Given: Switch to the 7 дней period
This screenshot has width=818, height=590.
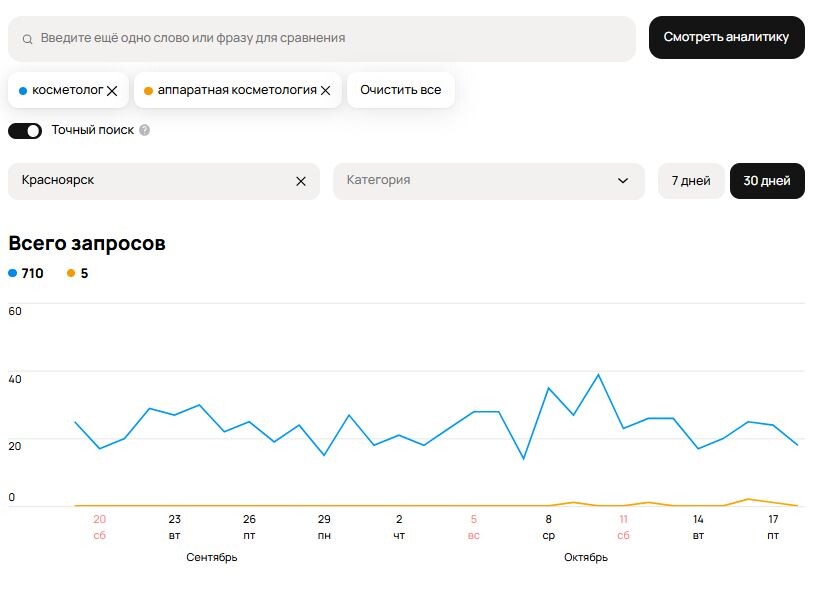Looking at the screenshot, I should click(691, 181).
